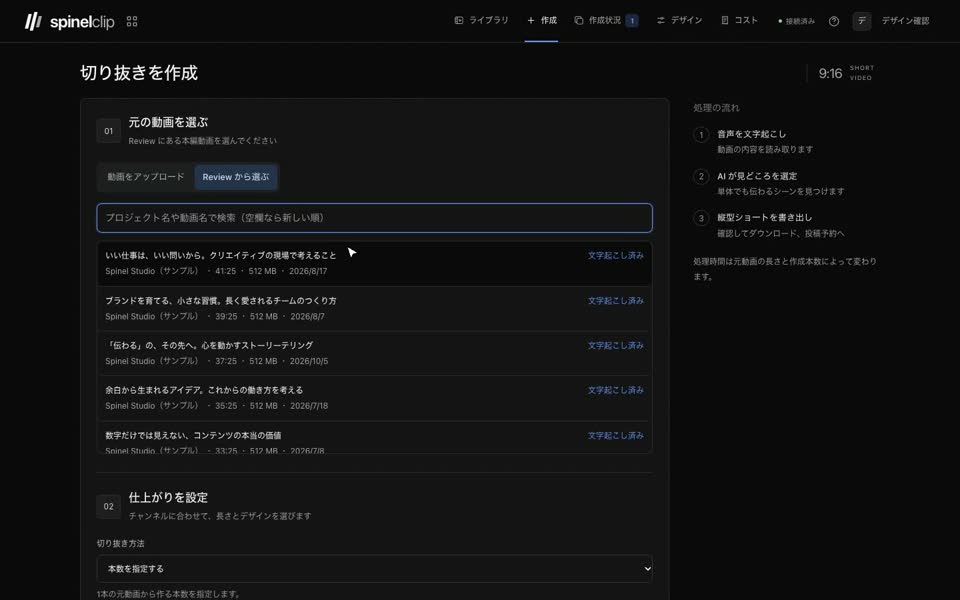Click the 作成状況 count badge showing 1
The image size is (960, 600).
(632, 21)
